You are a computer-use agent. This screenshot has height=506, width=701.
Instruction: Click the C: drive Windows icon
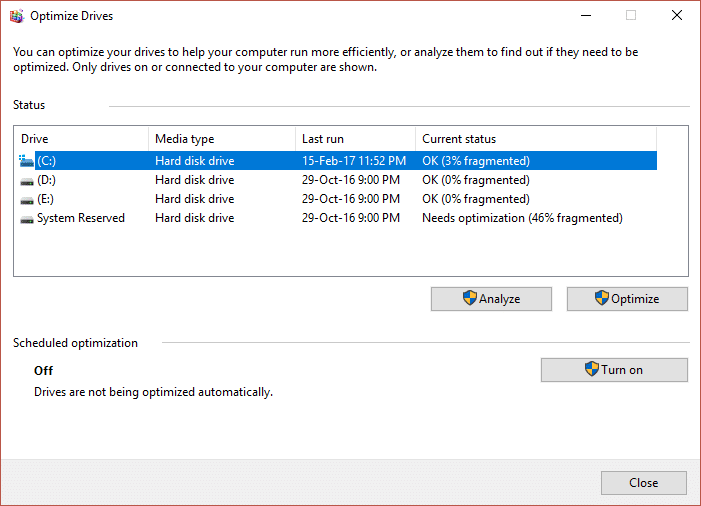pos(26,160)
